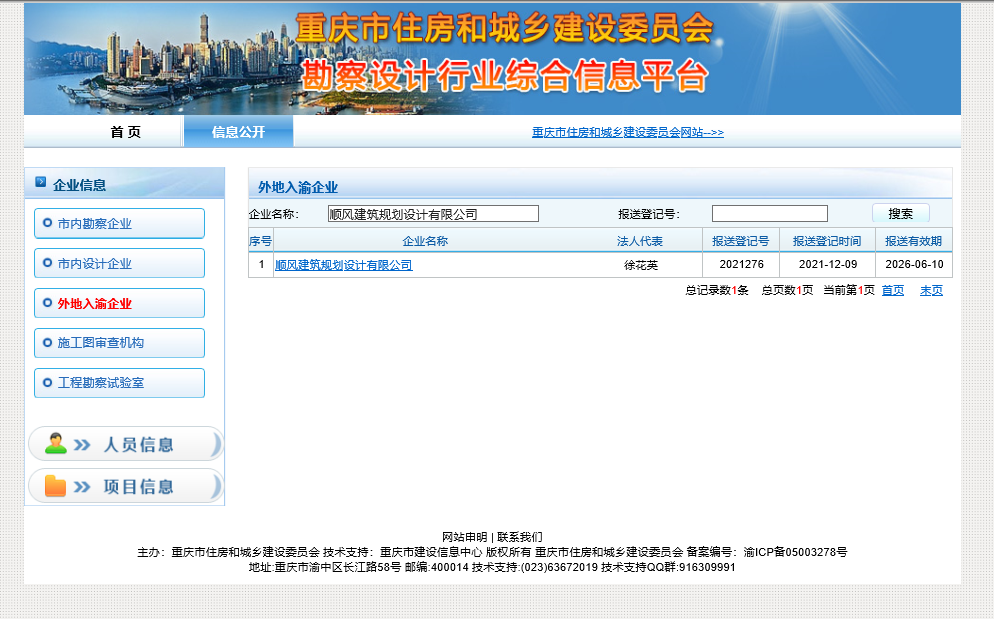The height and width of the screenshot is (619, 994).
Task: Switch to the 信息公开 tab
Action: coord(238,132)
